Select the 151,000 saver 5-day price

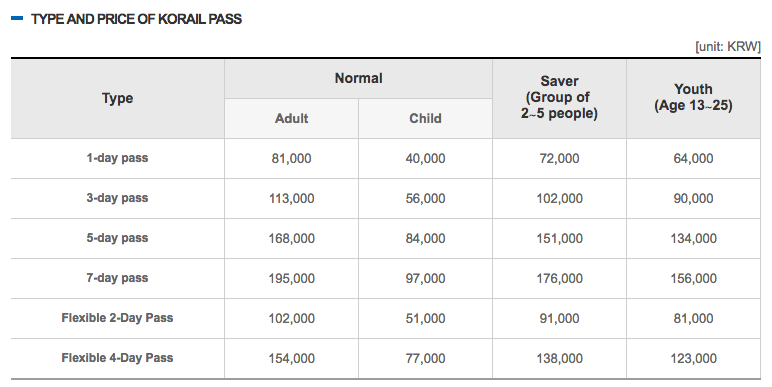559,238
